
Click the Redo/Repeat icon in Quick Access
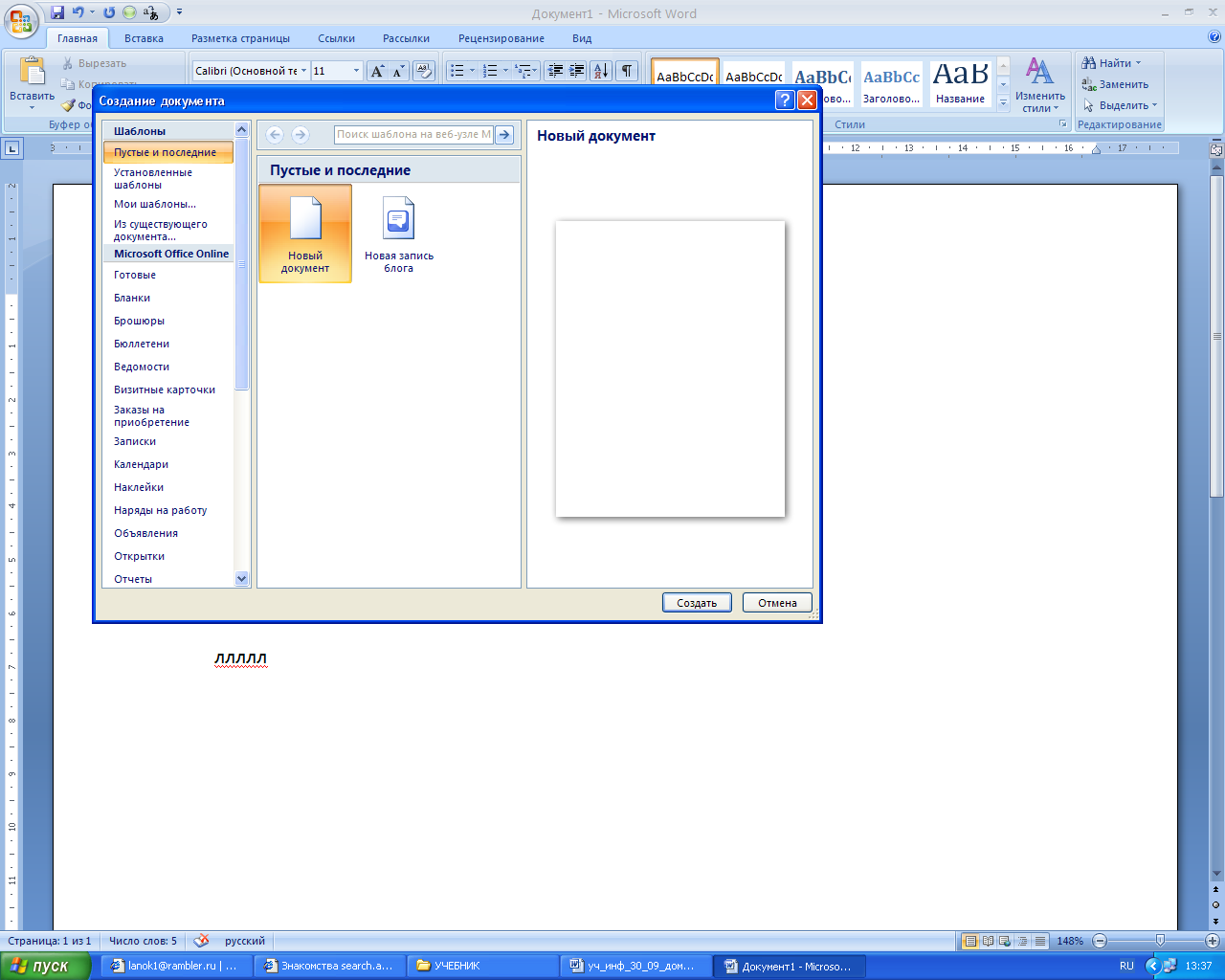click(109, 12)
